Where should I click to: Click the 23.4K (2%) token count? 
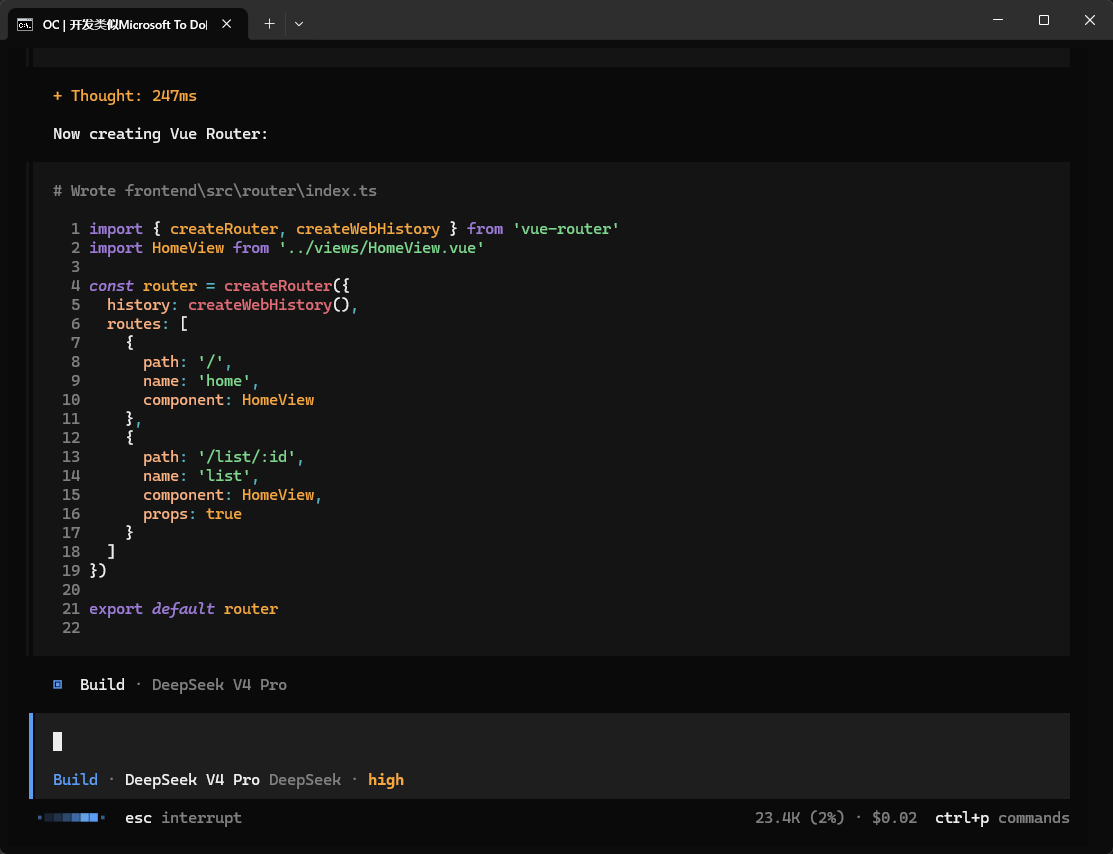[799, 818]
